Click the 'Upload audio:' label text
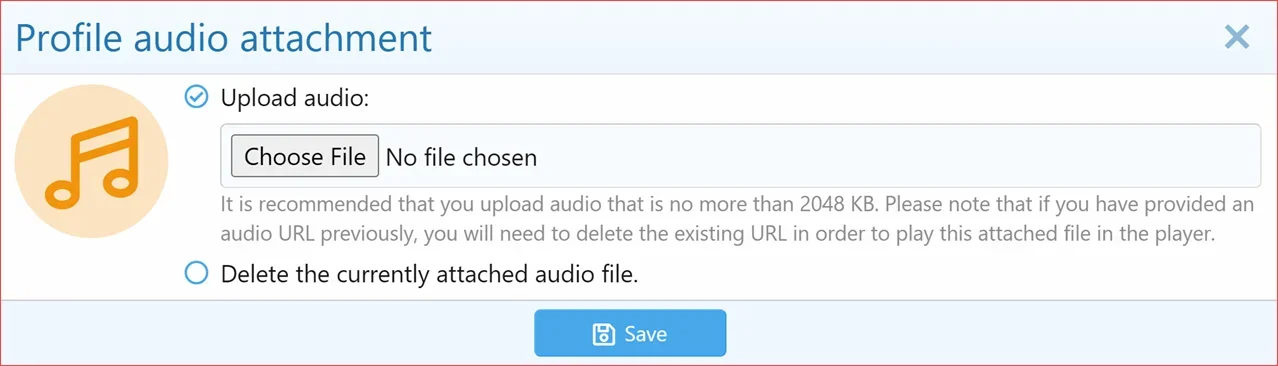The height and width of the screenshot is (366, 1278). 295,98
